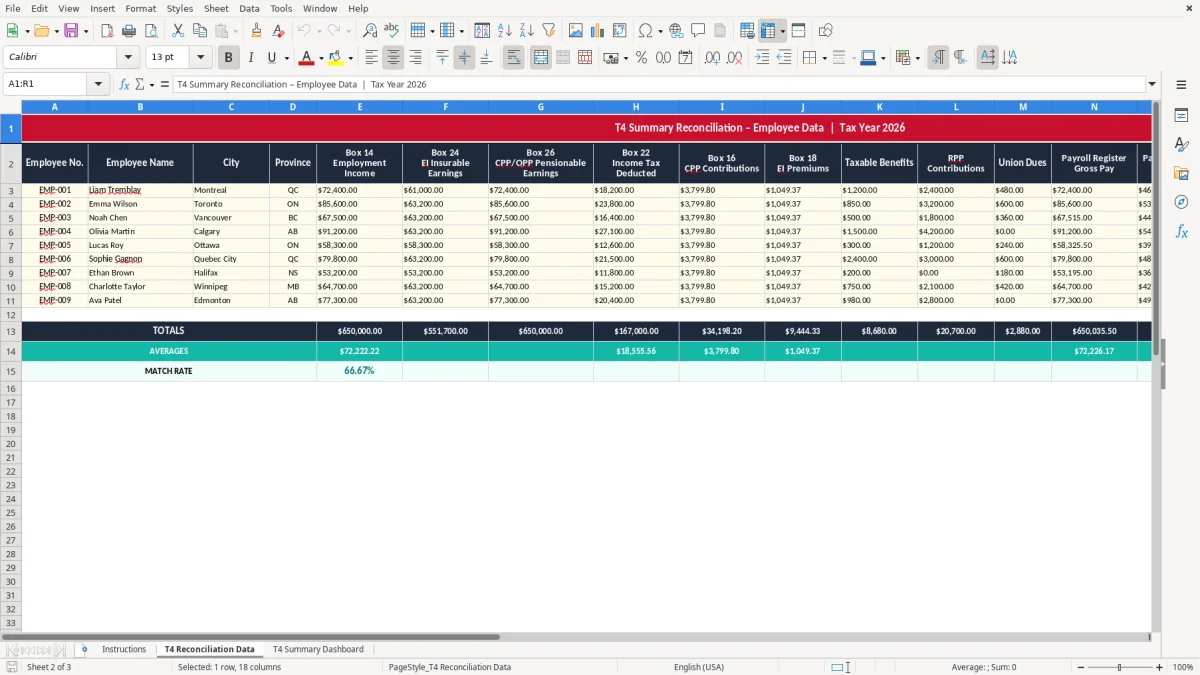Open the Function Wizard fx icon
The height and width of the screenshot is (675, 1200).
click(125, 84)
